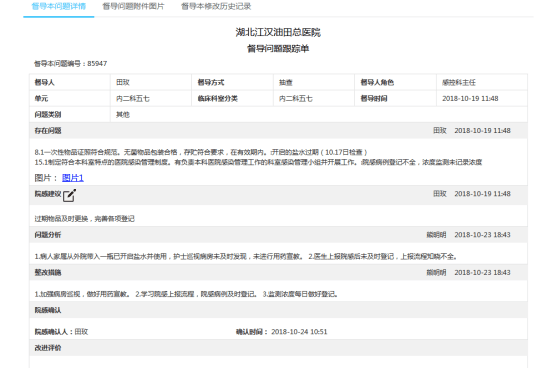Click the 督导时间 value 2018-10-19 11:48
Image resolution: width=554 pixels, height=369 pixels.
click(x=470, y=99)
